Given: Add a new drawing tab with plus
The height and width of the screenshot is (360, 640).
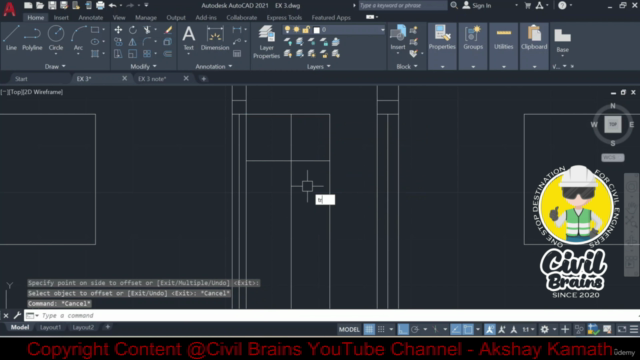Looking at the screenshot, I should 203,79.
